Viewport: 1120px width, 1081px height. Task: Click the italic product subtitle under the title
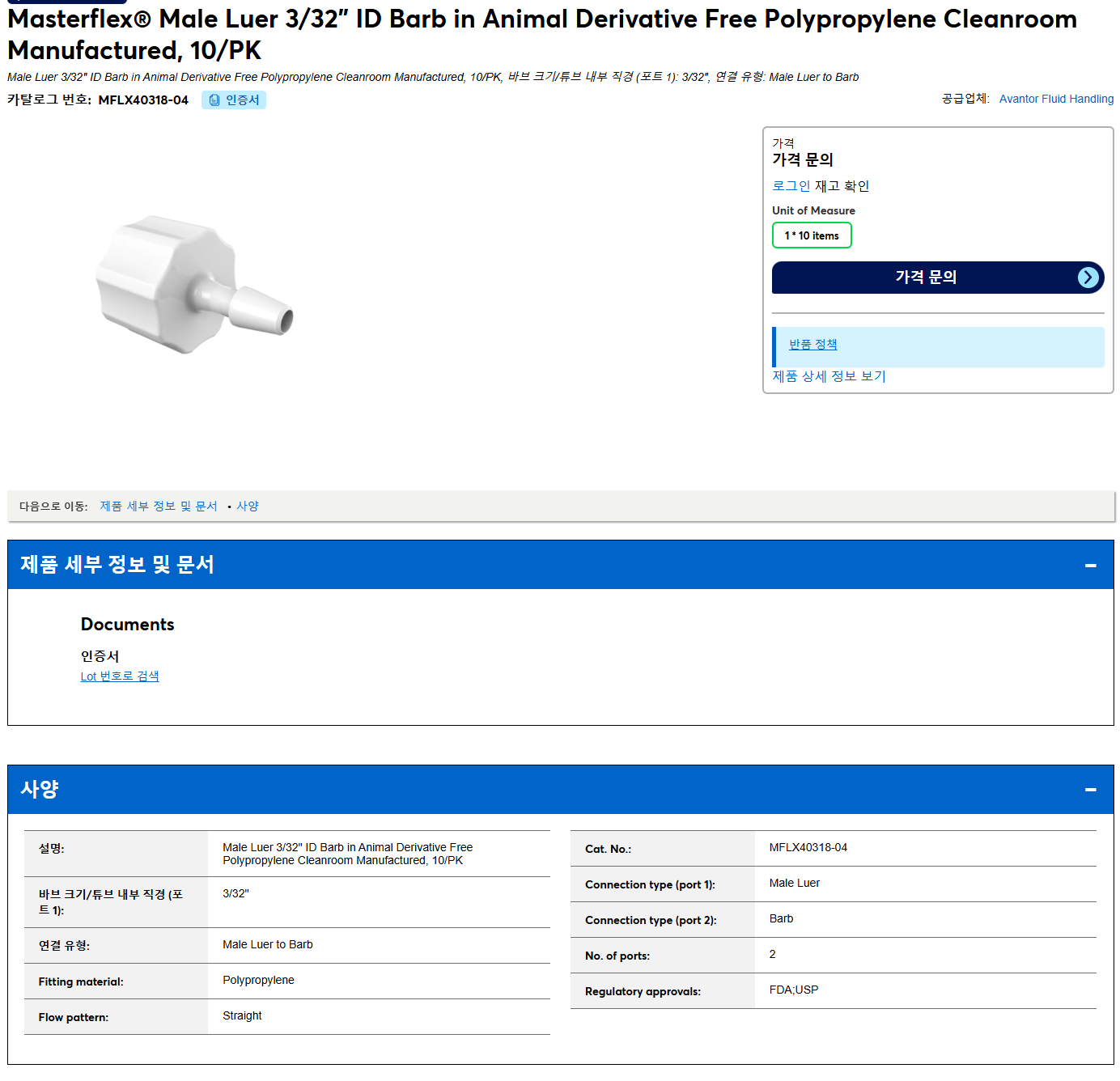click(433, 77)
